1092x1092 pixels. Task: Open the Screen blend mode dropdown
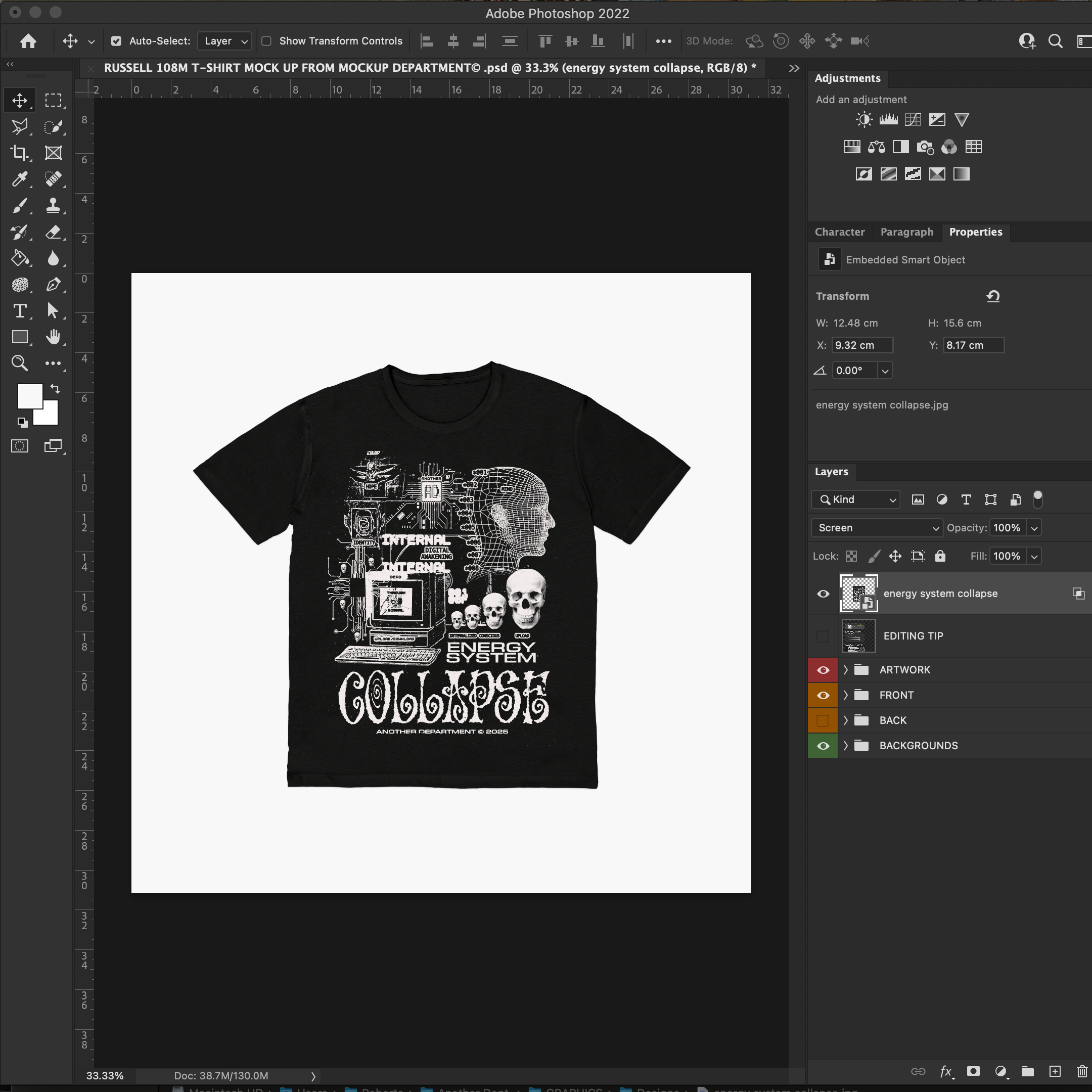coord(877,527)
